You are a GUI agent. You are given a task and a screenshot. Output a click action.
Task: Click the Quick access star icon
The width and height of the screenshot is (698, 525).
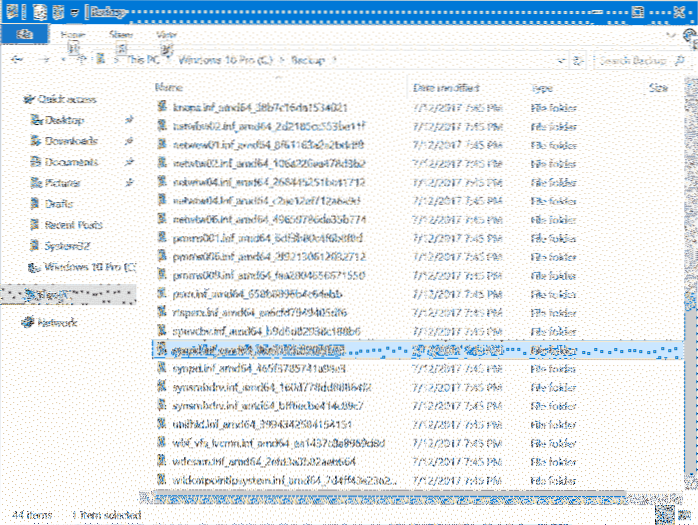point(28,99)
